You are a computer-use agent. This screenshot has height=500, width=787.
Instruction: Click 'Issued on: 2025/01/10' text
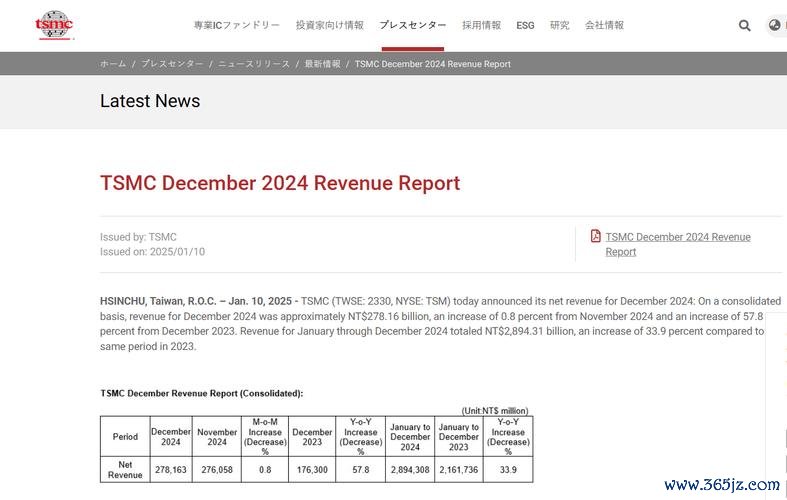(x=153, y=252)
